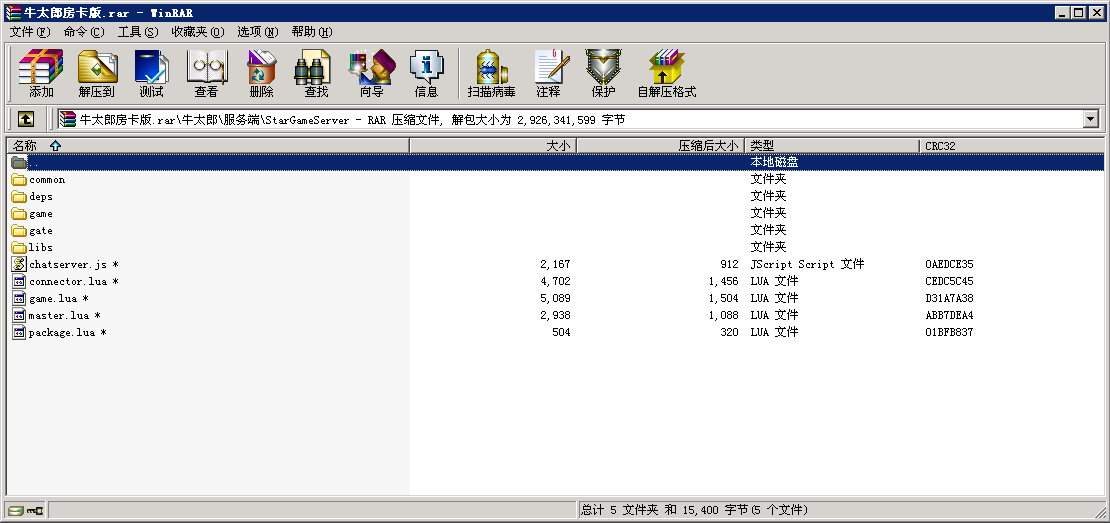1110x523 pixels.
Task: Click the 添加 (Add) toolbar icon
Action: 41,73
